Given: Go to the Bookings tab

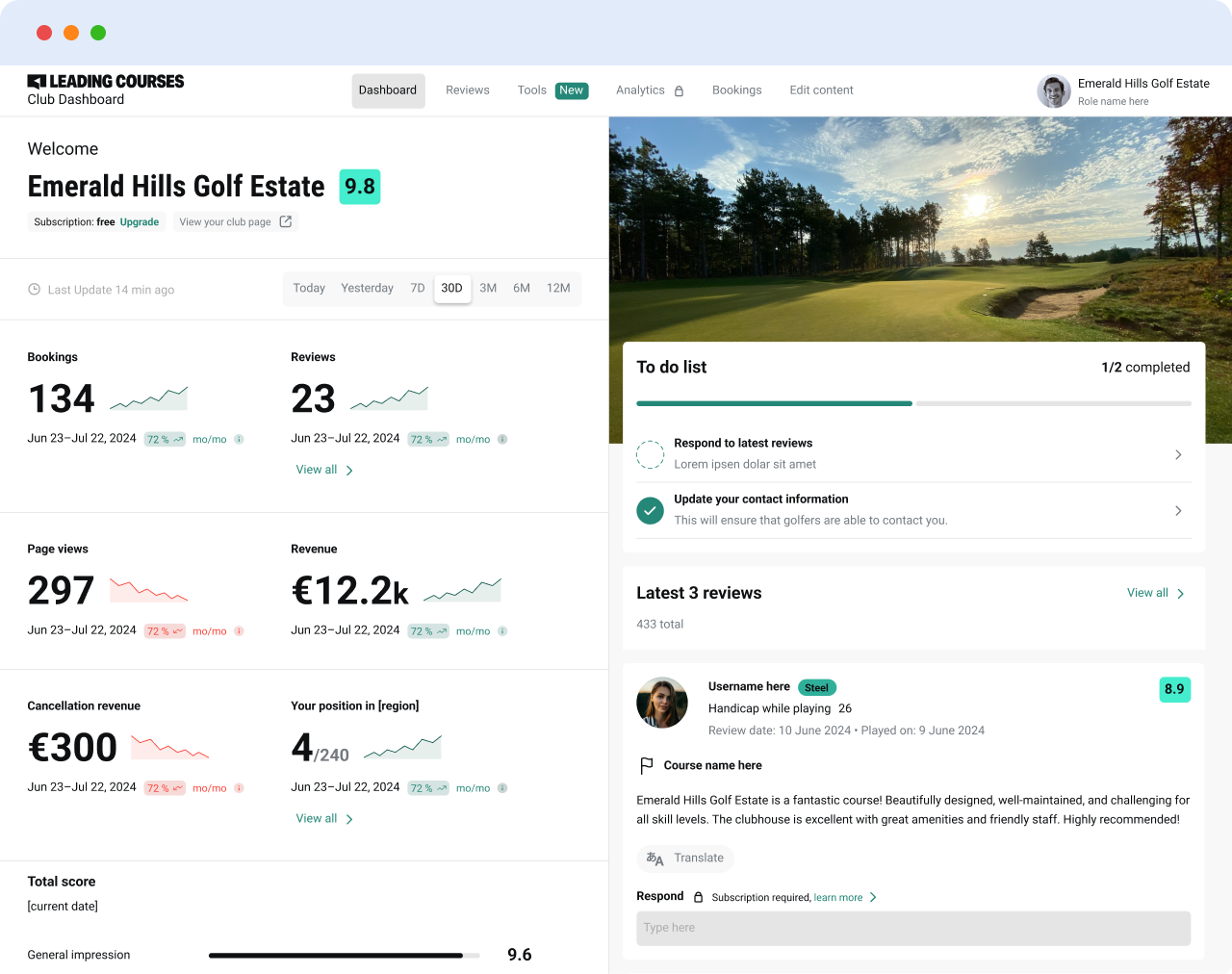Looking at the screenshot, I should [x=736, y=90].
